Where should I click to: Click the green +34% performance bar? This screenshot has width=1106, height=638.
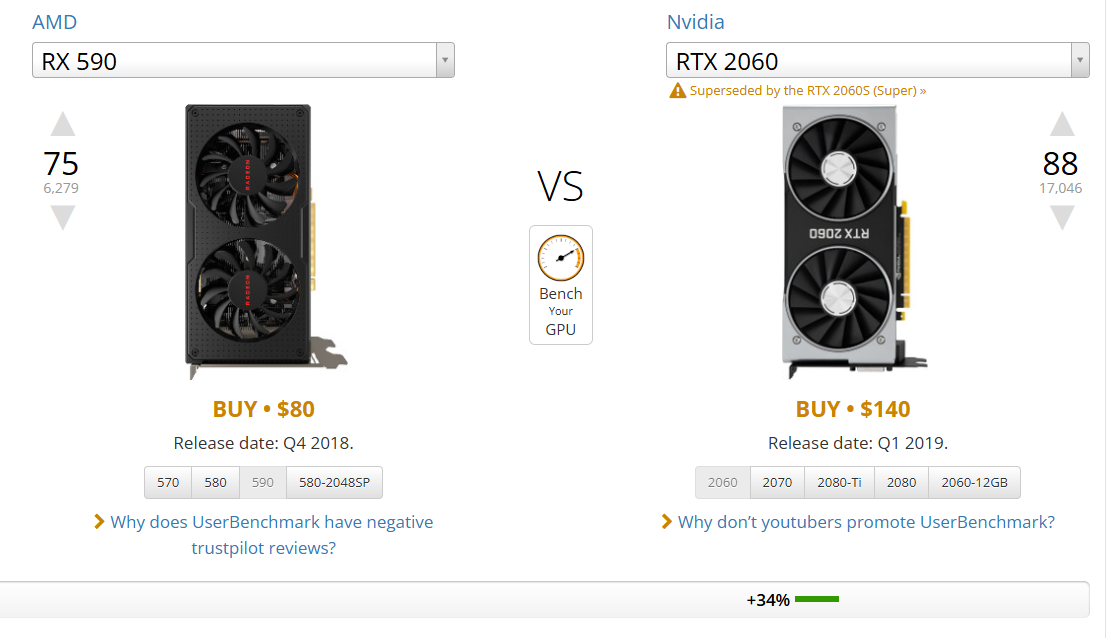point(817,599)
